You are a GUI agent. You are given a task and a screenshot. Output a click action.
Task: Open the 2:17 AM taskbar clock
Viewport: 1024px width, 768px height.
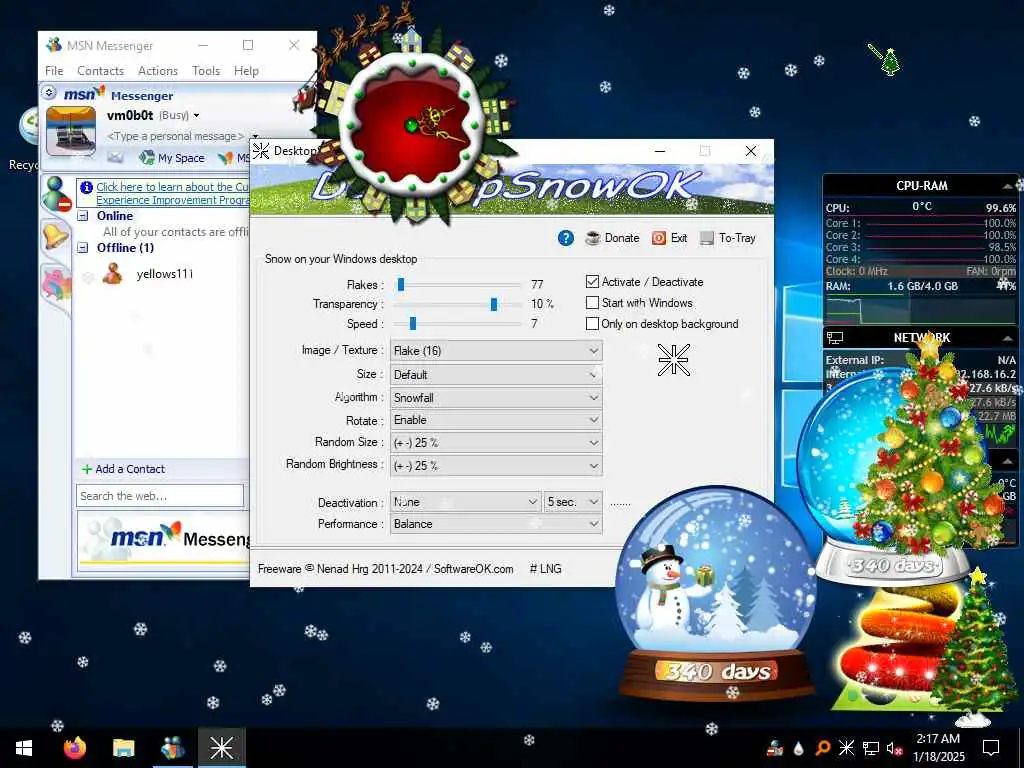(938, 748)
